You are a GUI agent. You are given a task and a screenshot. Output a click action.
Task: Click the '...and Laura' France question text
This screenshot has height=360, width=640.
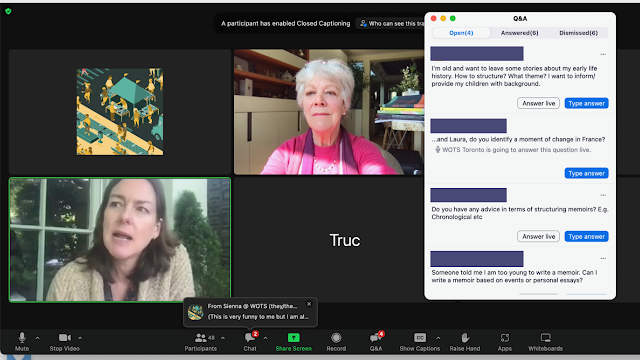point(518,139)
